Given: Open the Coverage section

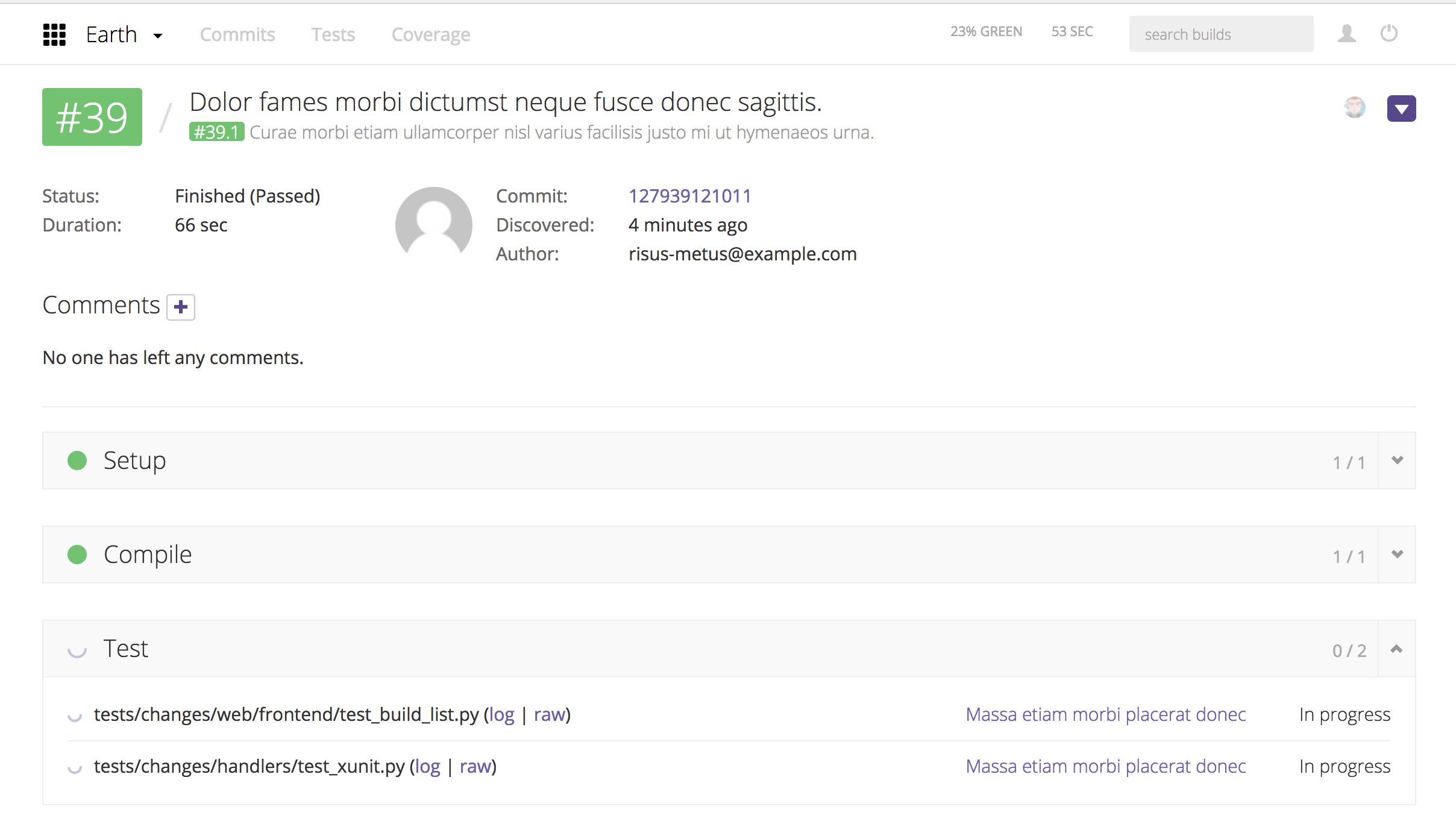Looking at the screenshot, I should pyautogui.click(x=430, y=34).
